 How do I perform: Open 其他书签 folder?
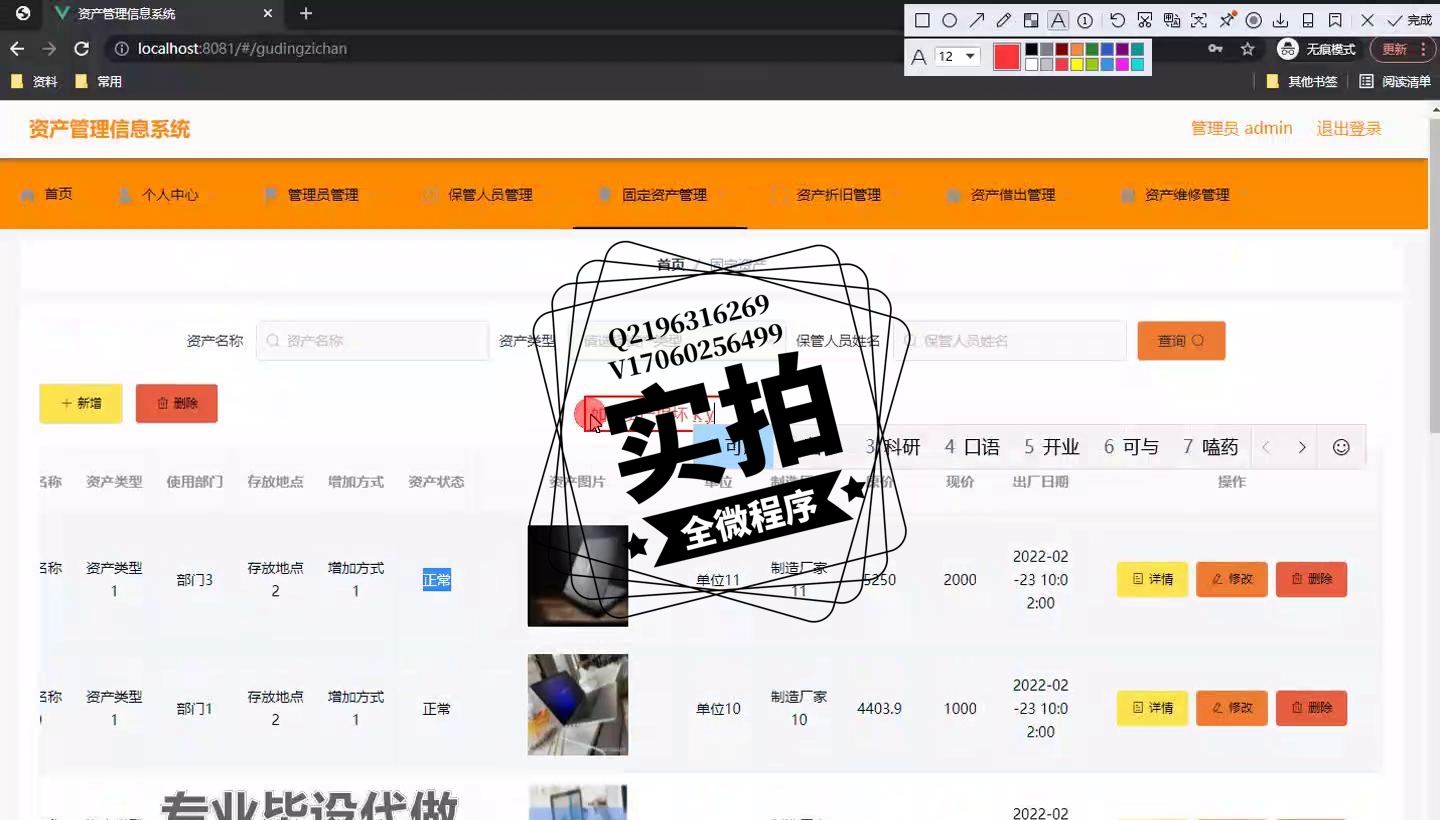1302,82
